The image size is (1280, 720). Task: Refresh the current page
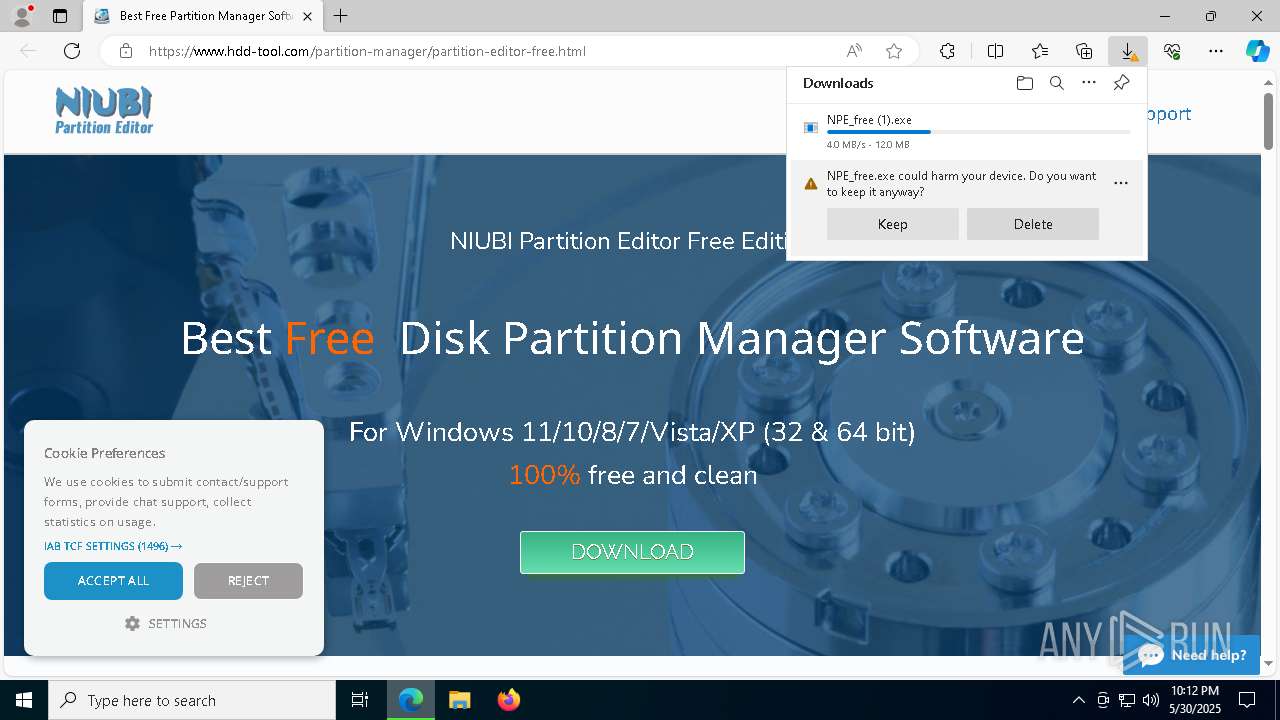[72, 51]
